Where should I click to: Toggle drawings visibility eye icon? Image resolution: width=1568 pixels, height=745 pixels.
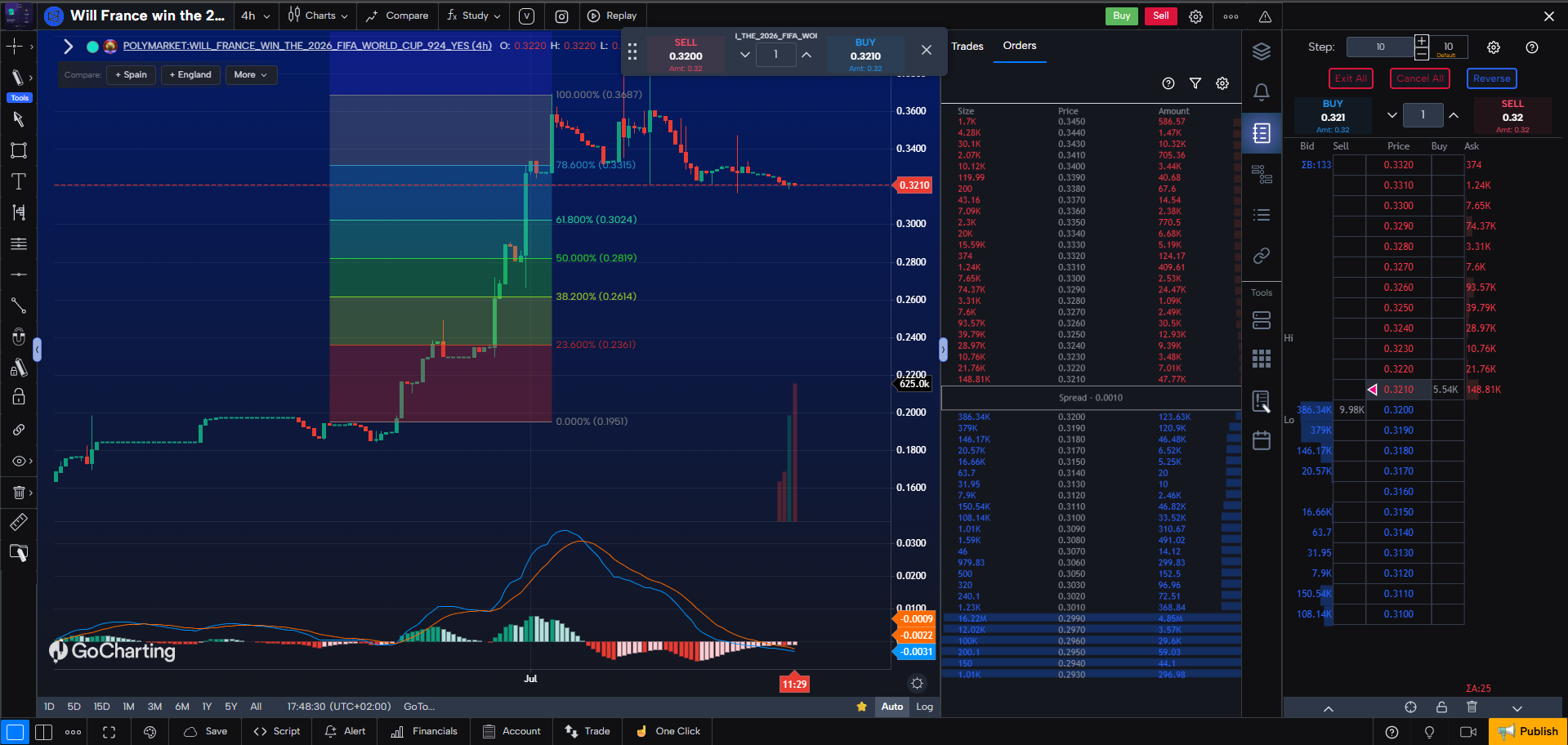tap(18, 461)
